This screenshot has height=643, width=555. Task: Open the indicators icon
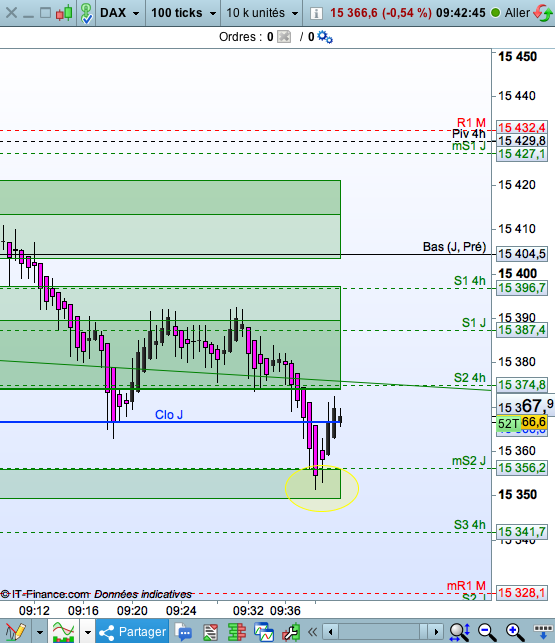coord(63,632)
